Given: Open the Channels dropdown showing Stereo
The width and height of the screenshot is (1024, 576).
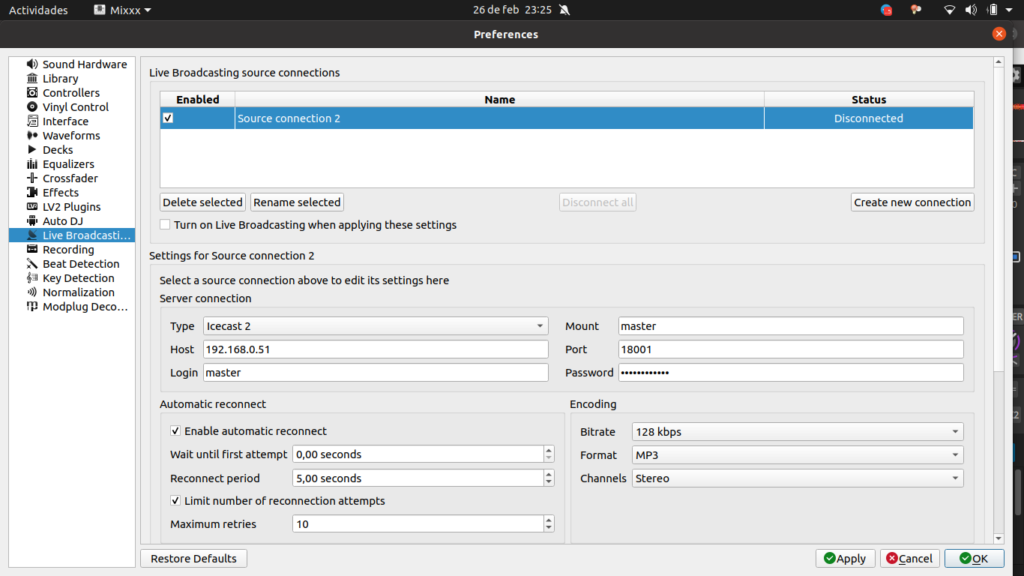Looking at the screenshot, I should (x=797, y=479).
